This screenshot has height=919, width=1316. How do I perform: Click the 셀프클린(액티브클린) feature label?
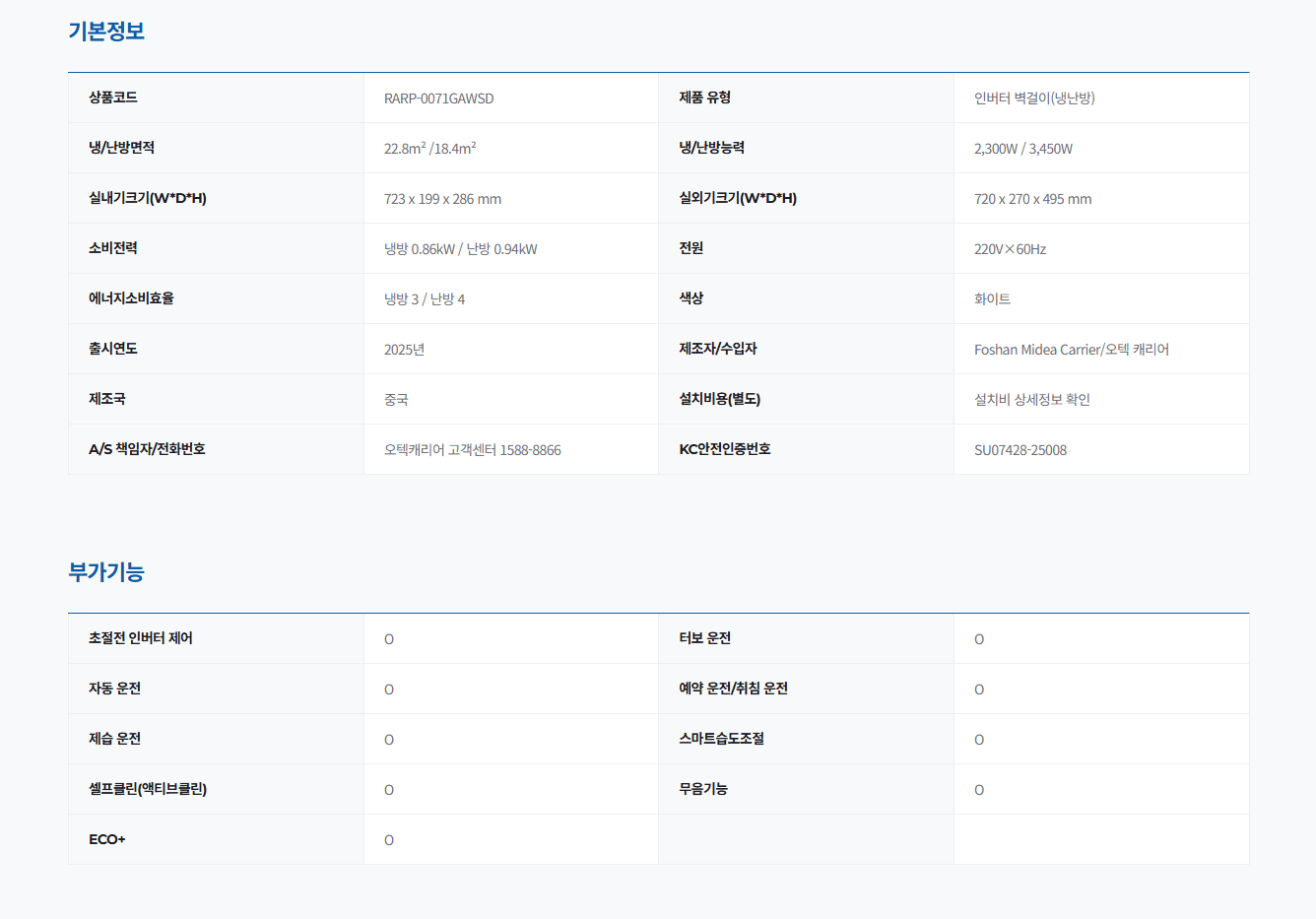coord(148,789)
